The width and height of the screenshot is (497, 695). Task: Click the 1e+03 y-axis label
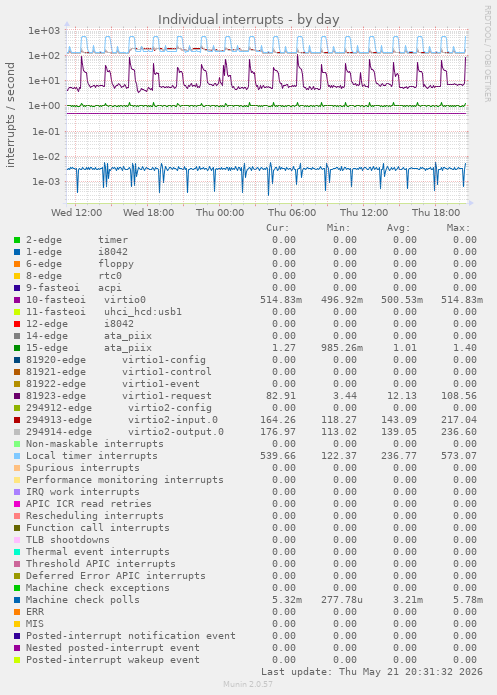click(44, 31)
